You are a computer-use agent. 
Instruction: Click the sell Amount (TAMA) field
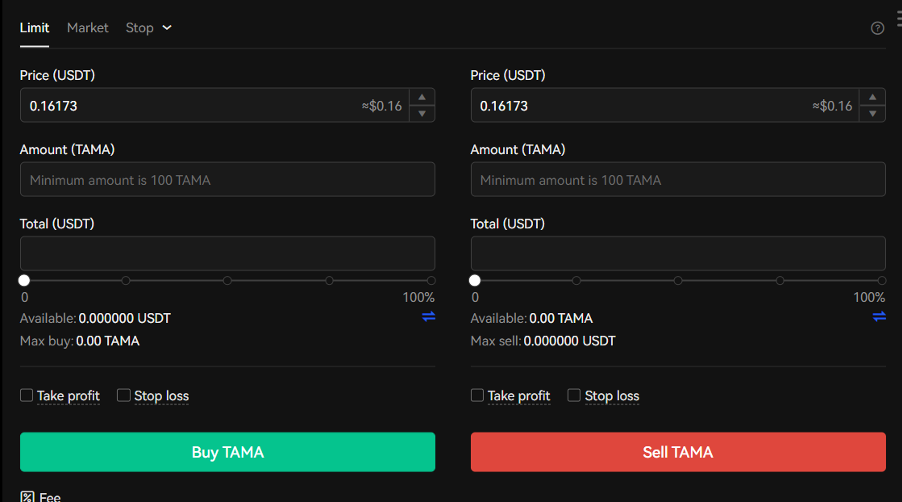[x=678, y=179]
